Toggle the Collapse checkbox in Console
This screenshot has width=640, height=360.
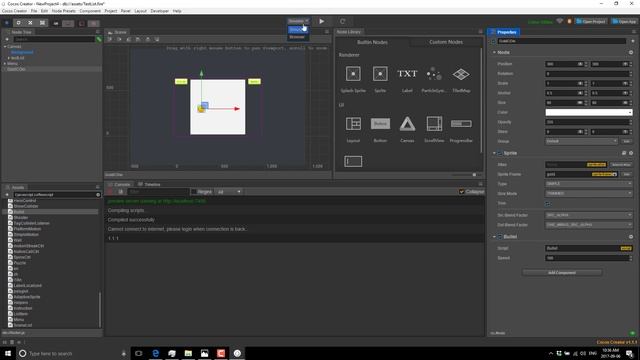pos(462,192)
